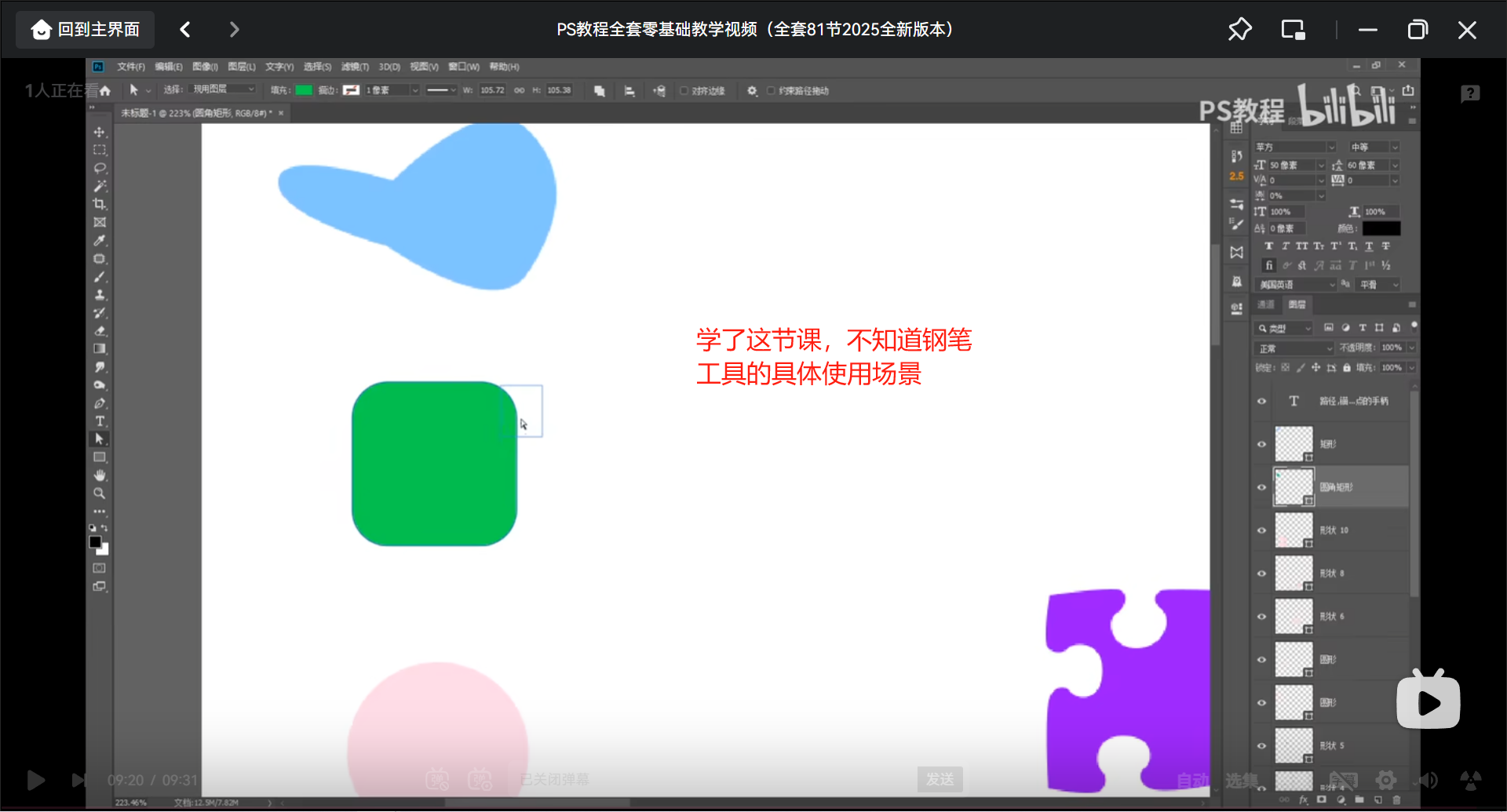Open the anti-aliasing 平滑 dropdown

pyautogui.click(x=1379, y=285)
